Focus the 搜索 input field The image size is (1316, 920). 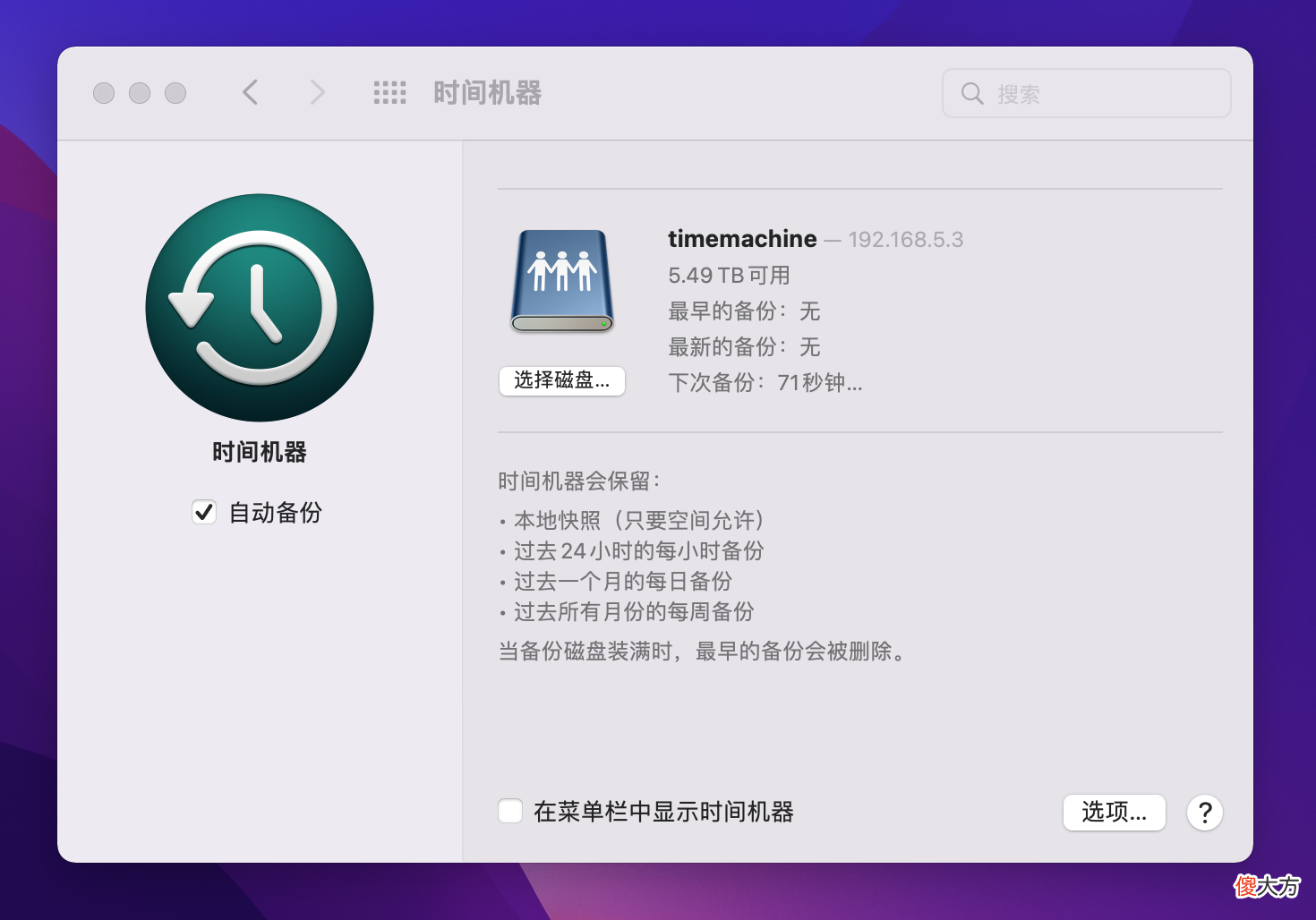(1087, 93)
